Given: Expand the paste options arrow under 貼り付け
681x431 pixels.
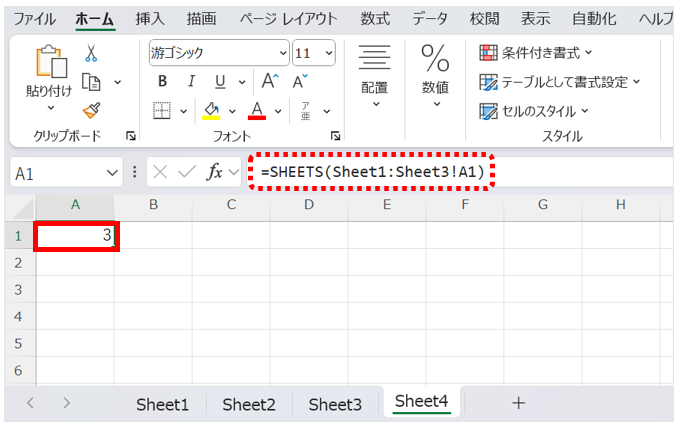Looking at the screenshot, I should pyautogui.click(x=51, y=107).
